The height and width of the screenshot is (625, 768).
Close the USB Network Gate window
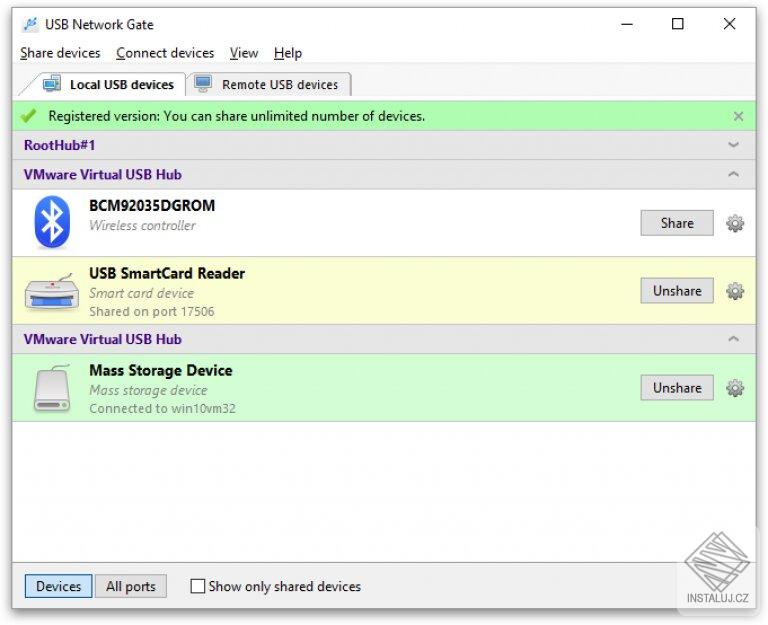(x=729, y=24)
